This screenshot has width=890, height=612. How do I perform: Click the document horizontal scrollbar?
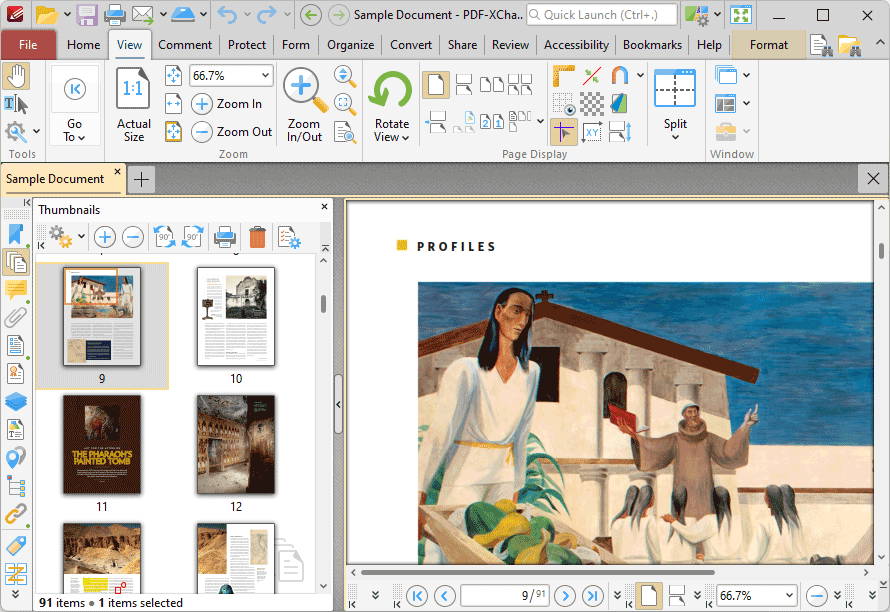click(x=537, y=572)
